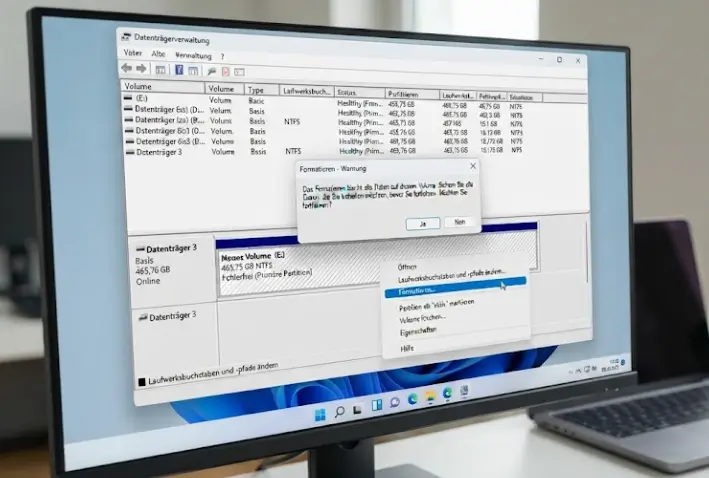
Task: Maximize the Datenträgerverwaltung window
Action: point(559,60)
